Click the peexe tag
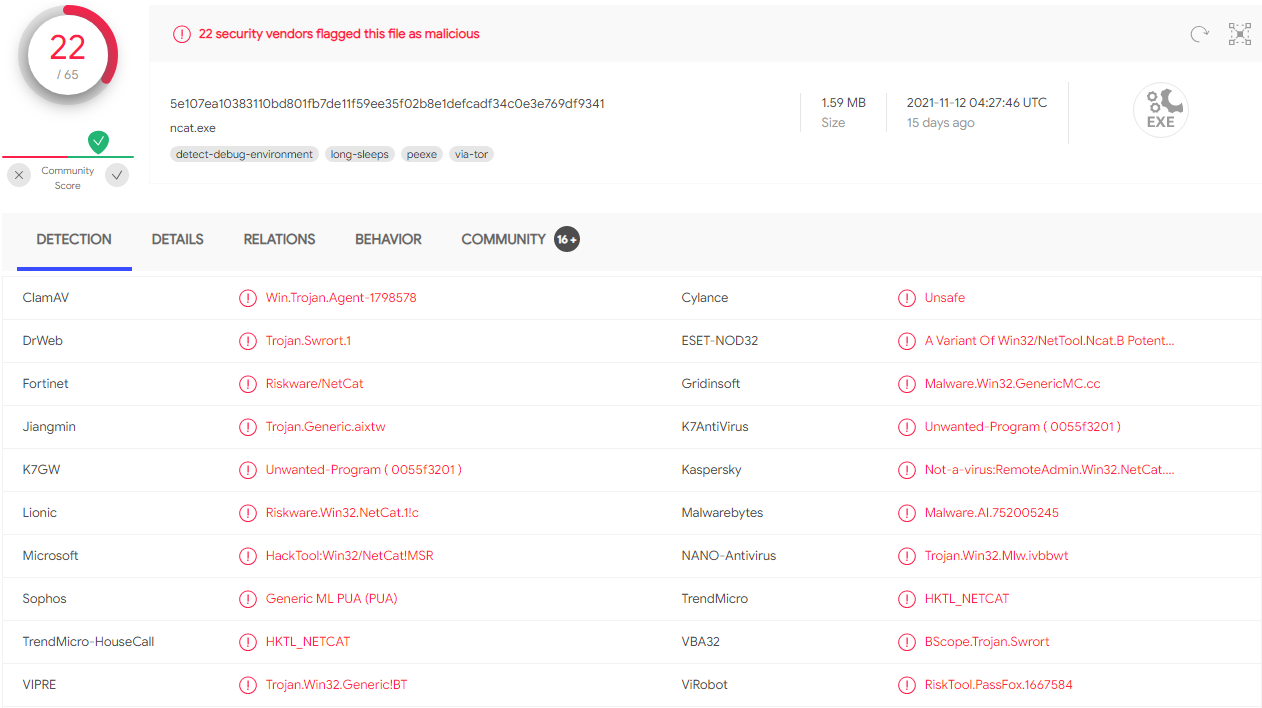This screenshot has width=1262, height=708. click(x=422, y=155)
